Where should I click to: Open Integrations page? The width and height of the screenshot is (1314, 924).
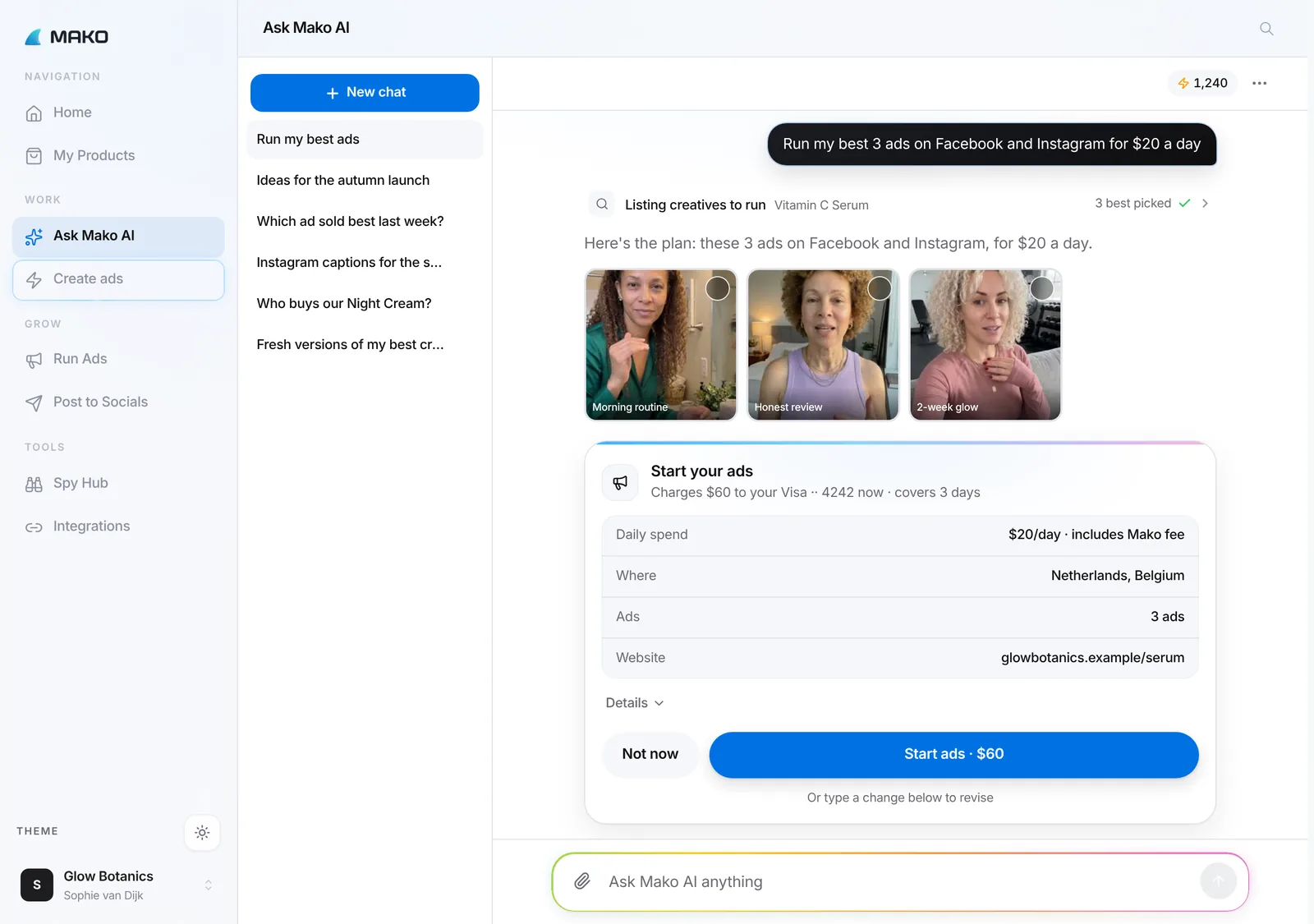(118, 526)
